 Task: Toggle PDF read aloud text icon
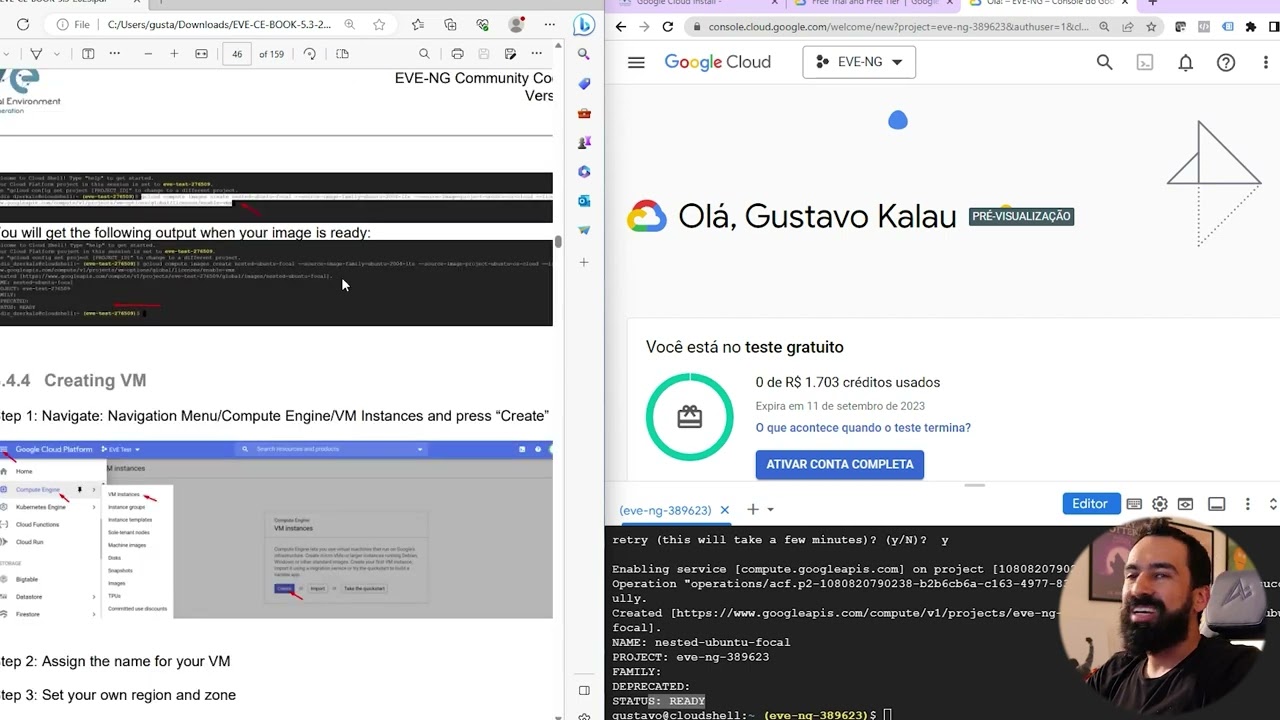(x=88, y=54)
